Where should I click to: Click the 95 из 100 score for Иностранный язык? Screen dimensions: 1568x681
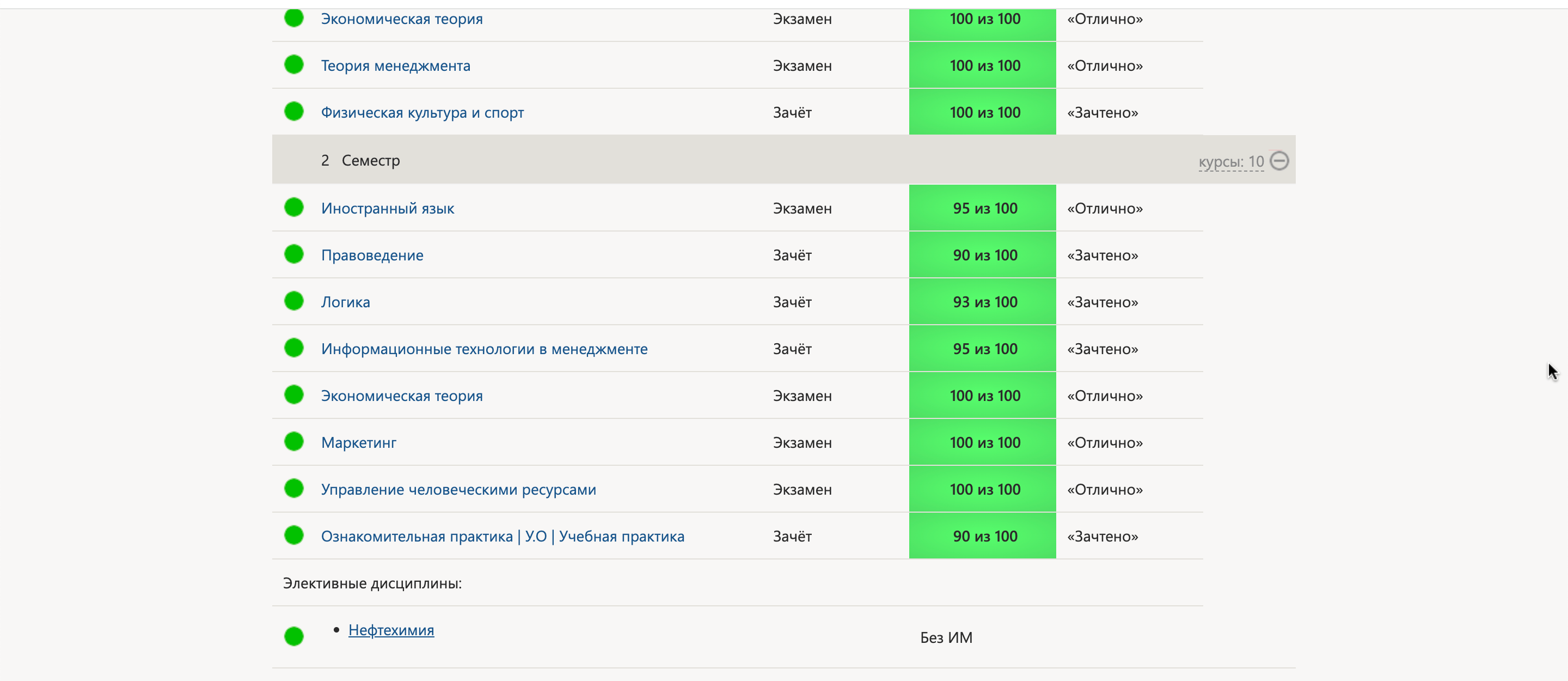(x=984, y=208)
